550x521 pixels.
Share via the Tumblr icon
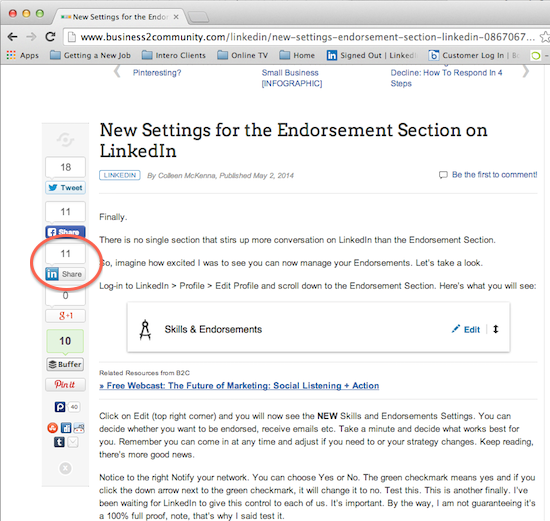59,442
